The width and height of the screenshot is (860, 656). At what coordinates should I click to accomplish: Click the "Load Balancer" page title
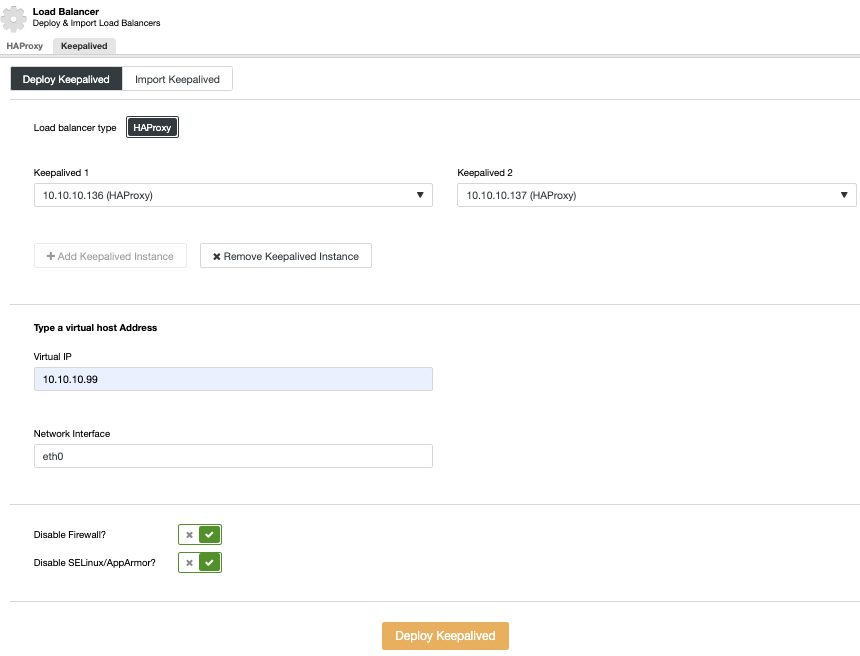pos(66,12)
